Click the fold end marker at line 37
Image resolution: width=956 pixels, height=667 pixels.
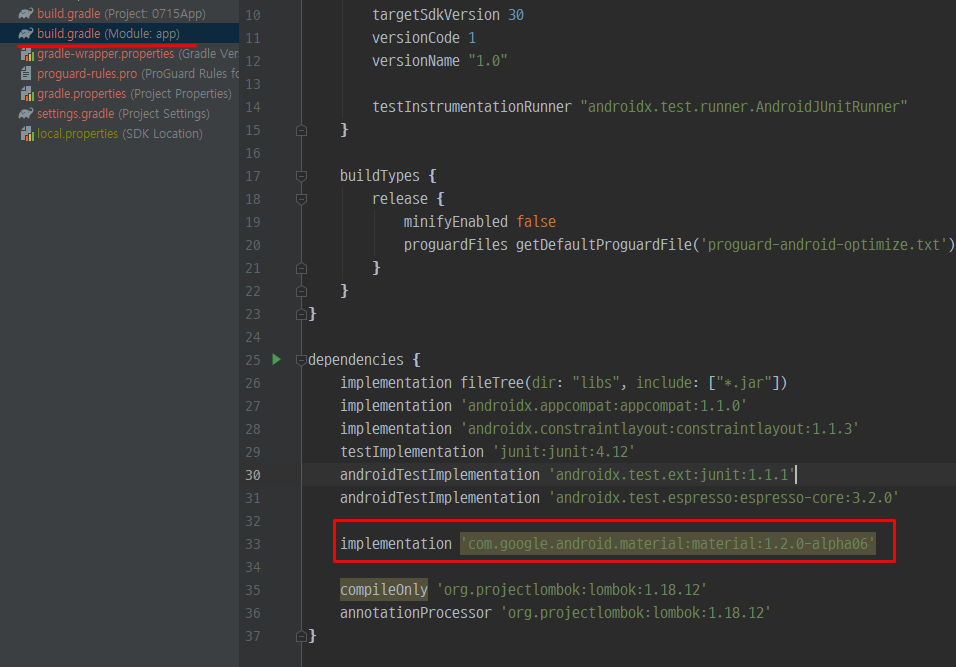(301, 637)
